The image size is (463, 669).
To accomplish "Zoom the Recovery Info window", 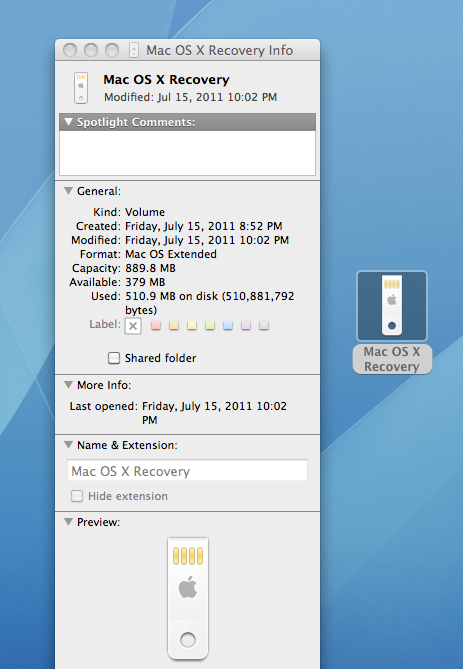I will tap(112, 50).
